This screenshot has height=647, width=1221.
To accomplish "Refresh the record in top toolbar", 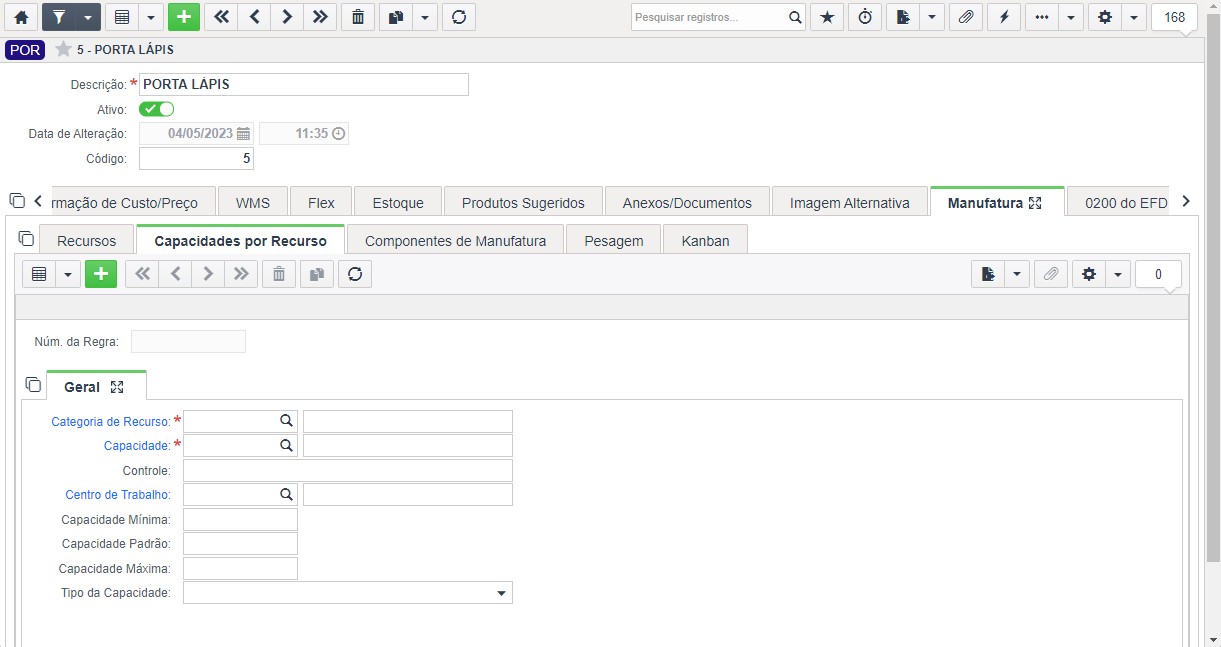I will click(459, 17).
